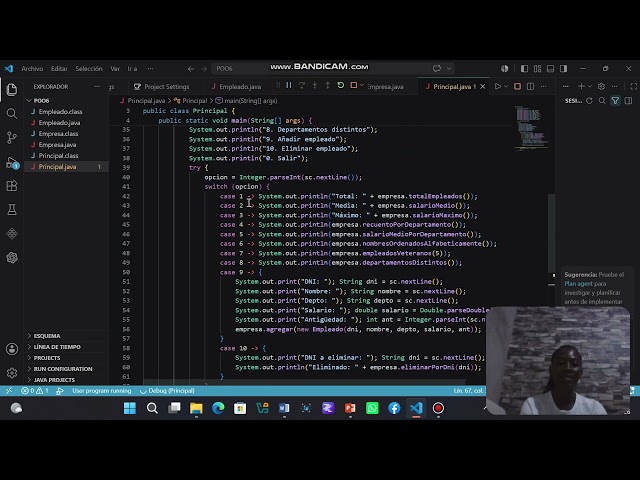This screenshot has width=640, height=480.
Task: Expand the ESQUEMA section
Action: tap(47, 336)
